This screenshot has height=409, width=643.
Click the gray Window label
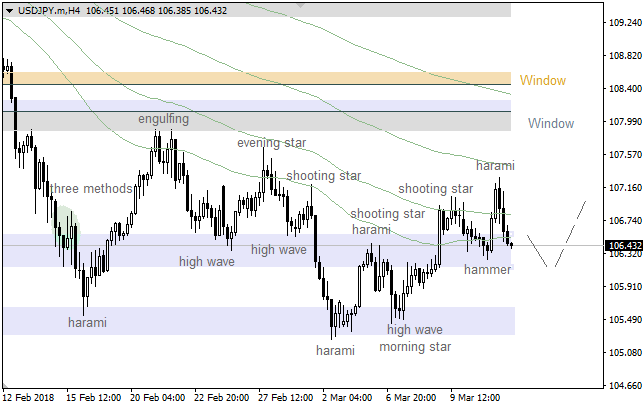551,123
